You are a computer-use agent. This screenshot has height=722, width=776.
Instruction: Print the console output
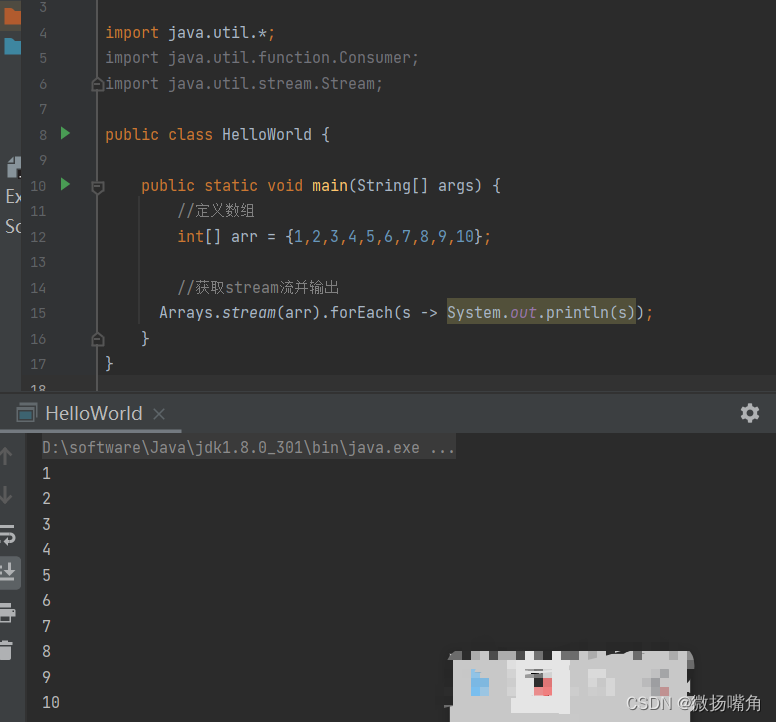[x=7, y=611]
